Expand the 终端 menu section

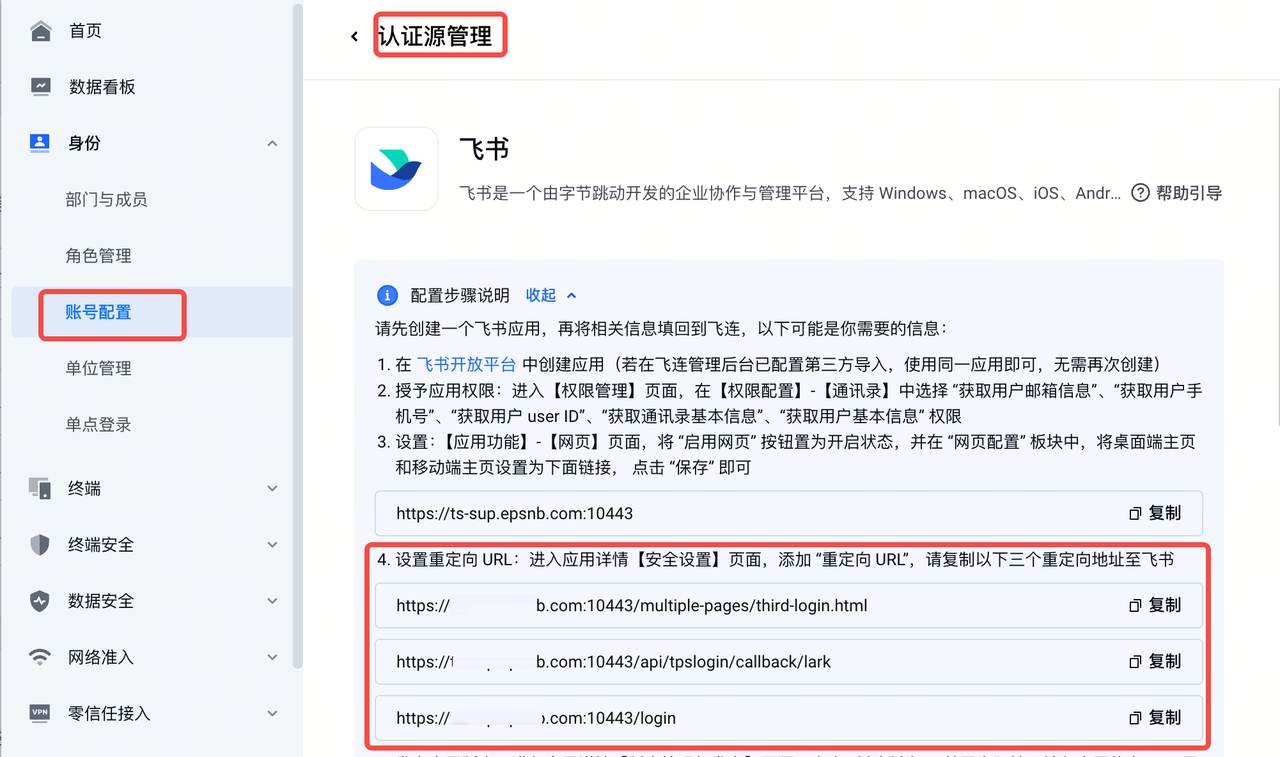point(272,489)
